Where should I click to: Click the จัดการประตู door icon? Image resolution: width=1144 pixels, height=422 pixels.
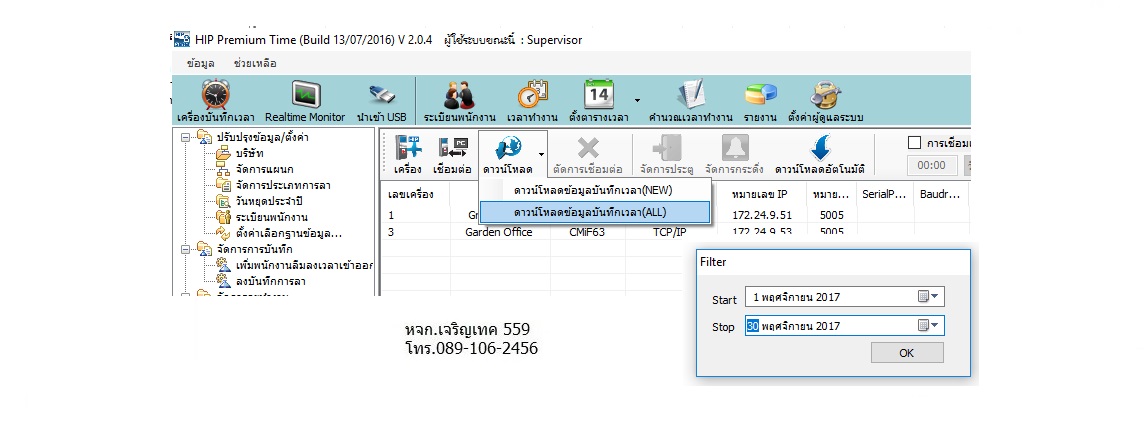[x=667, y=149]
